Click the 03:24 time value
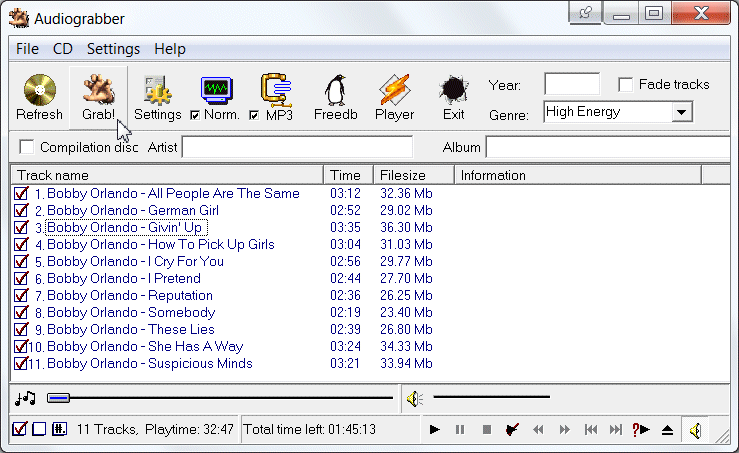Image resolution: width=739 pixels, height=453 pixels. click(x=345, y=346)
